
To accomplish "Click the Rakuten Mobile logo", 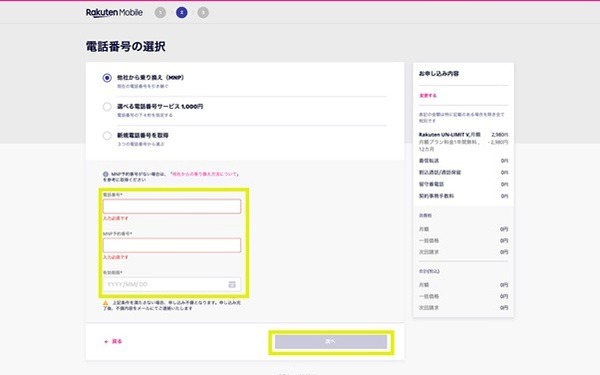I will (114, 13).
